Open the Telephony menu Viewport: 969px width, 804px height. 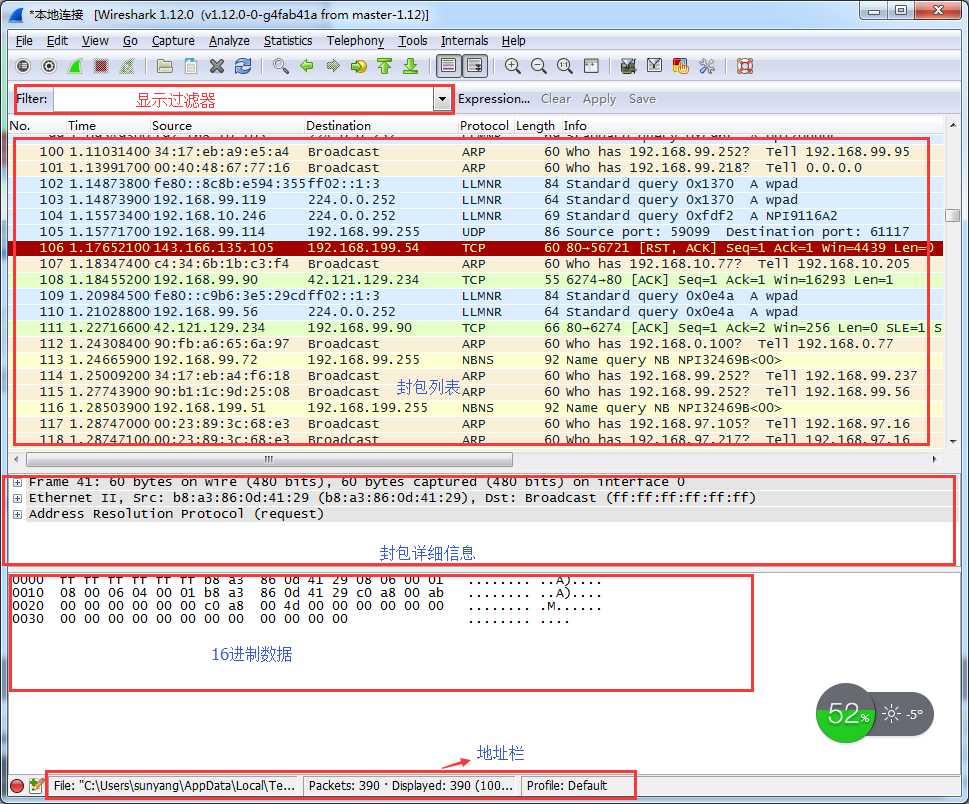coord(355,41)
